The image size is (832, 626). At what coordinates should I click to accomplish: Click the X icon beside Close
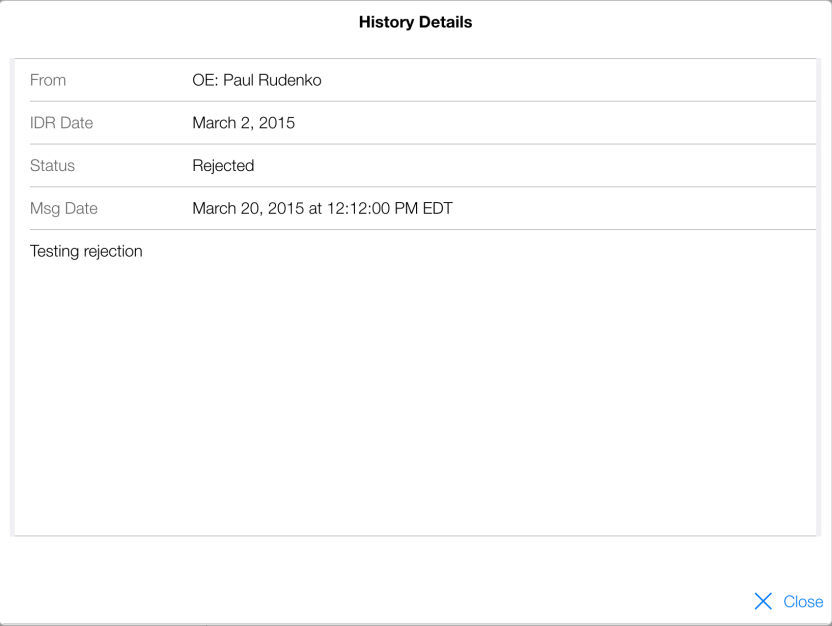point(764,601)
